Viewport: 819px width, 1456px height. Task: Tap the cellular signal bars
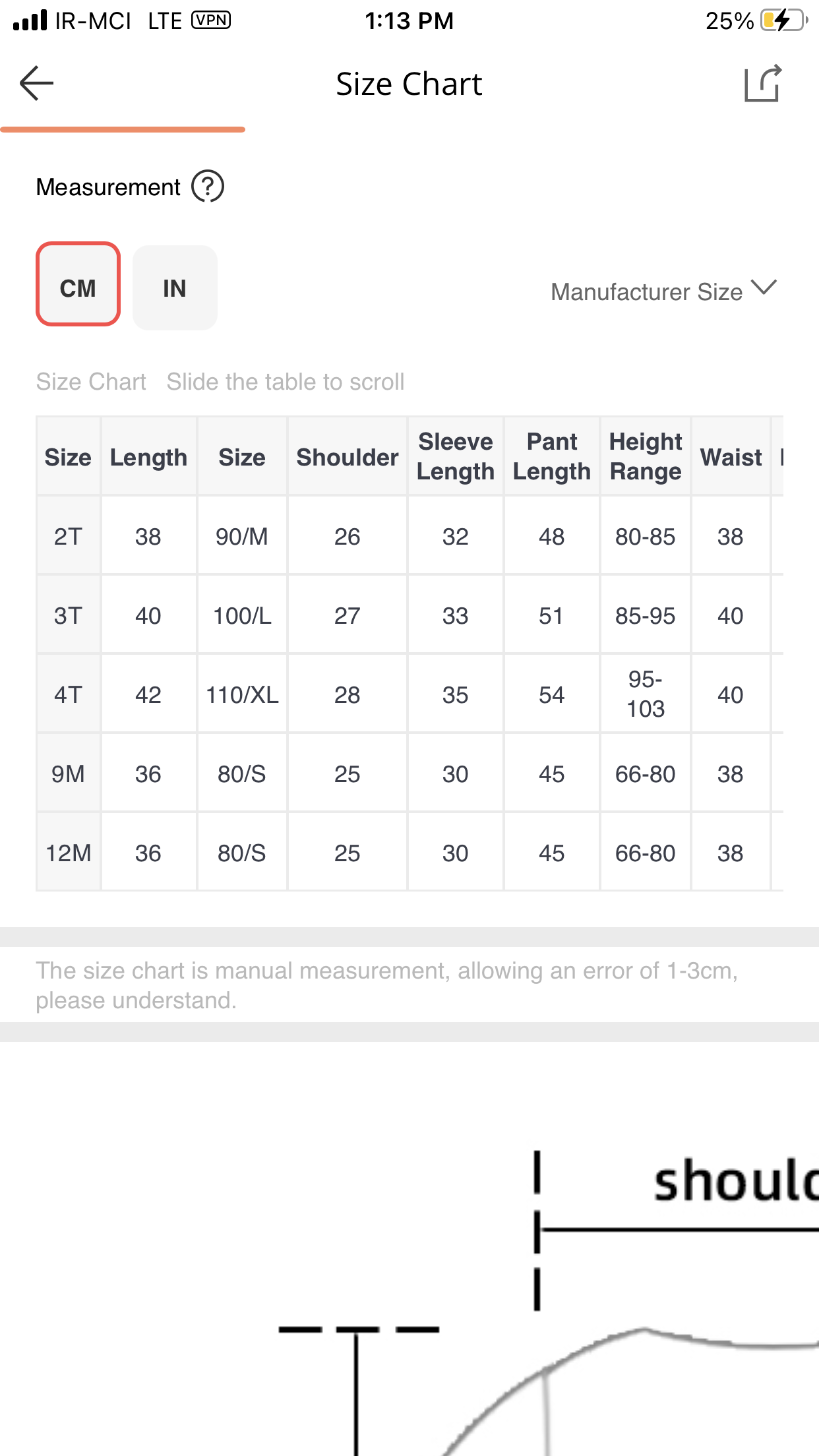click(30, 20)
